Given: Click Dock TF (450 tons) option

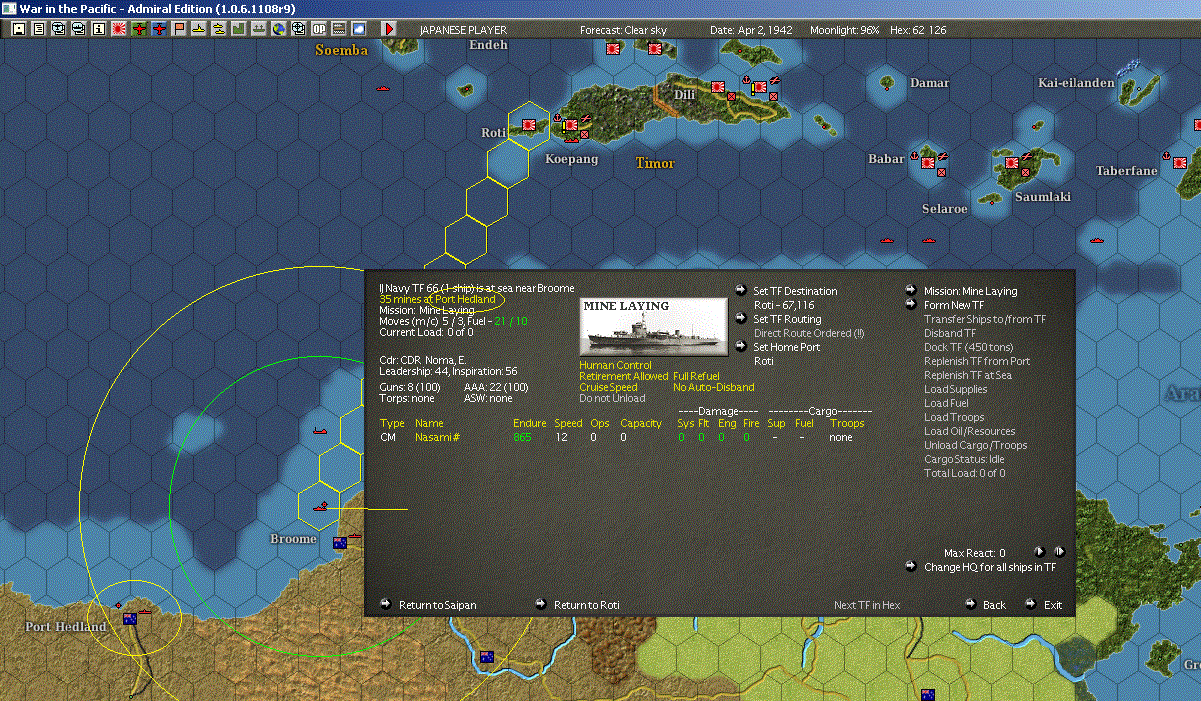Looking at the screenshot, I should (969, 347).
